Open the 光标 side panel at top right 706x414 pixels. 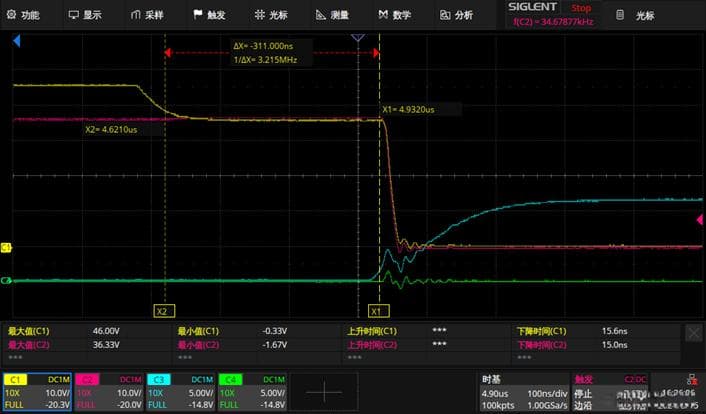[x=644, y=16]
